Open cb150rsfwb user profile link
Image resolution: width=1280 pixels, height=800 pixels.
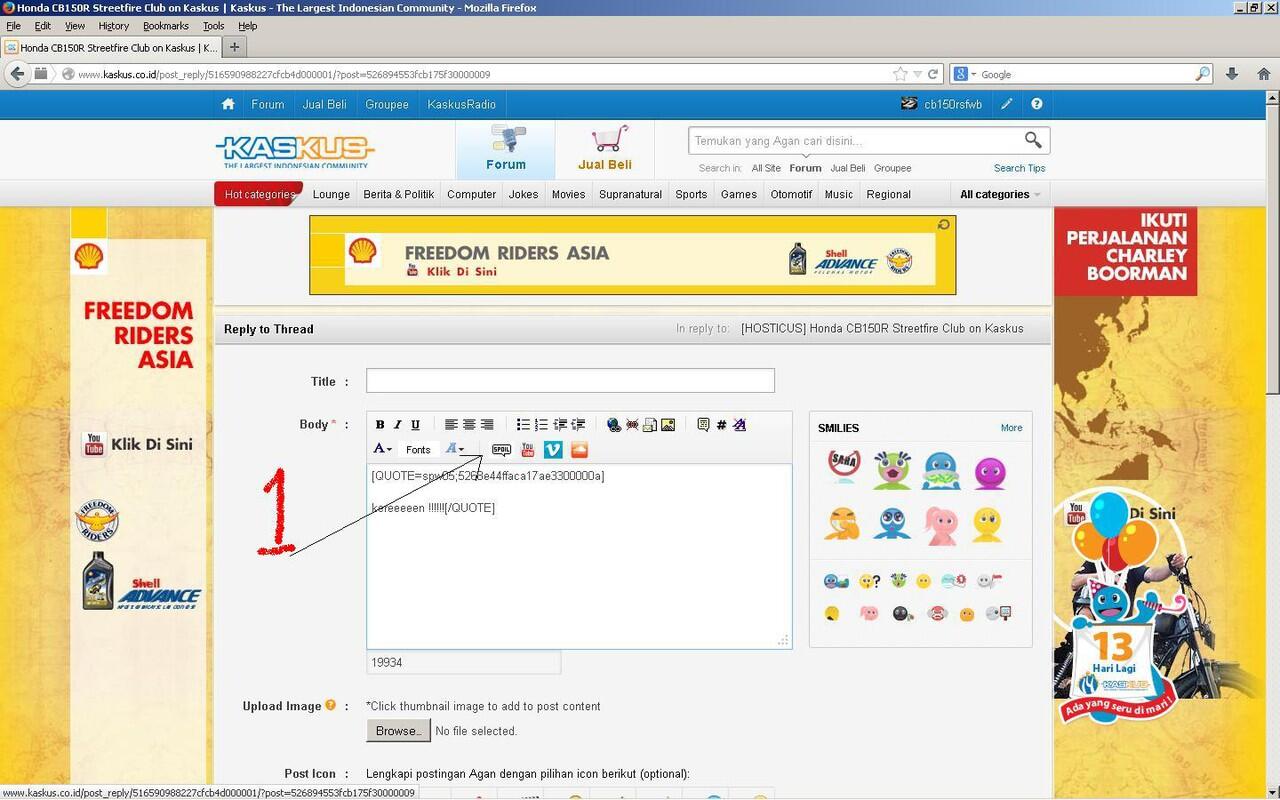click(x=953, y=104)
